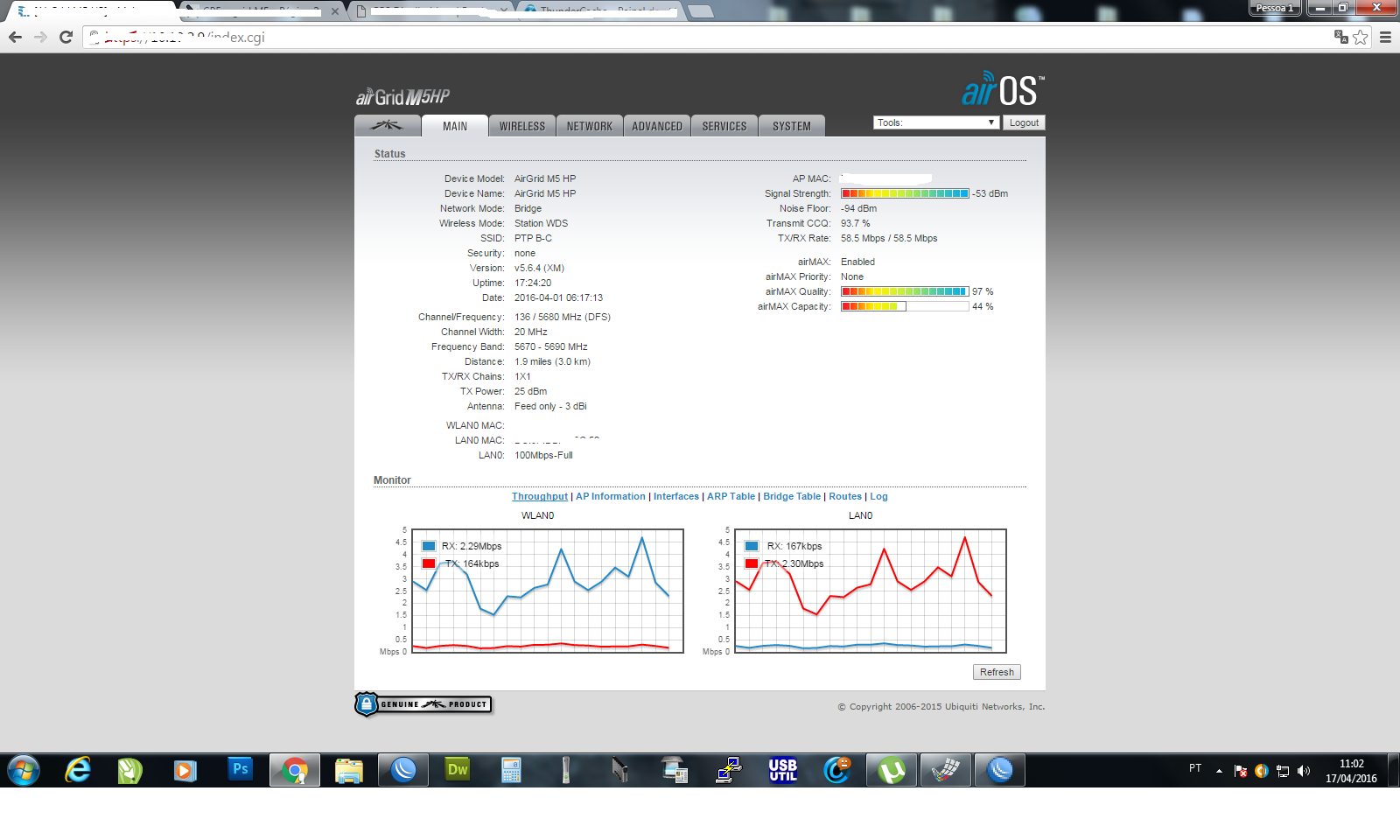The image size is (1400, 840).
Task: Show hidden system tray icons arrow
Action: (x=1219, y=771)
